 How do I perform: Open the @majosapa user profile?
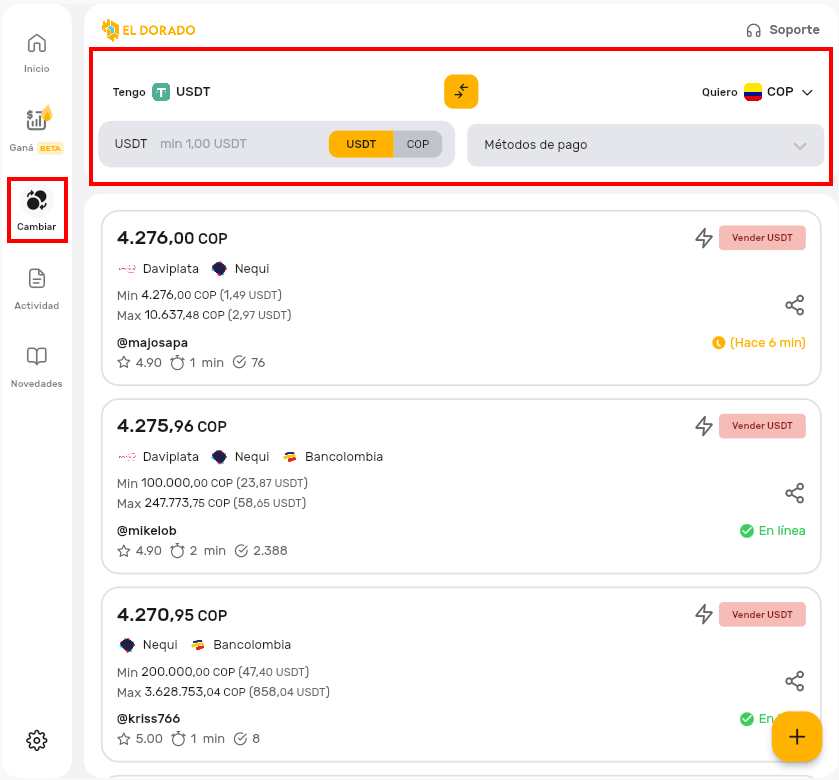tap(152, 342)
